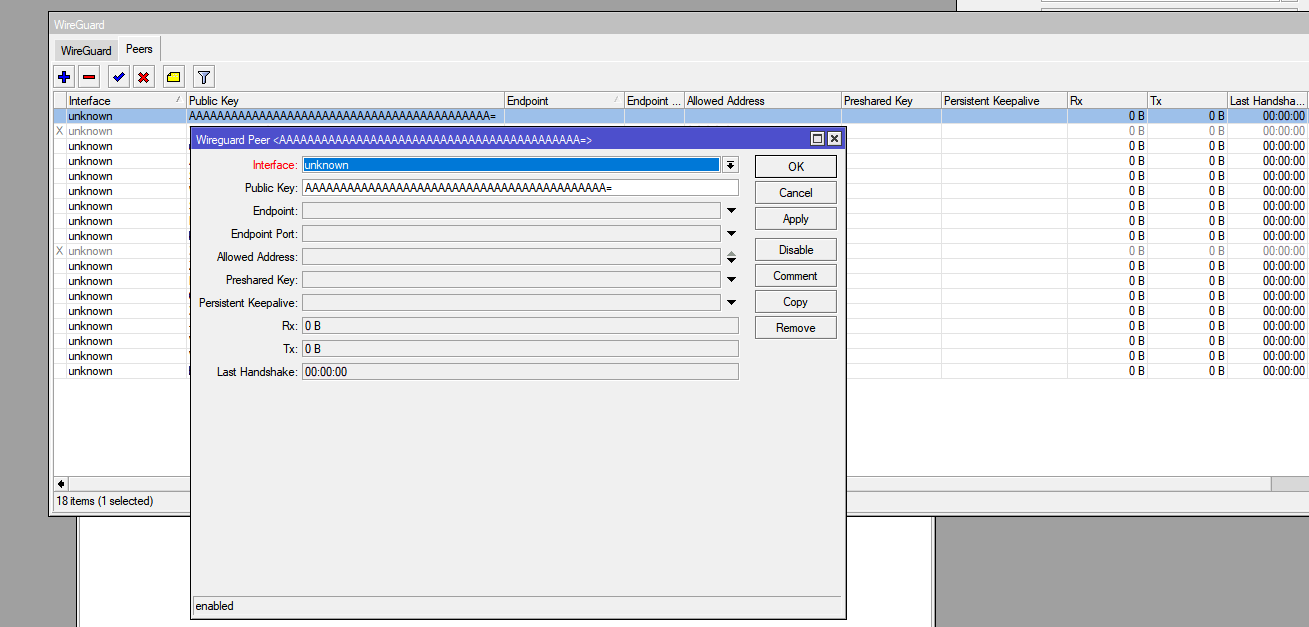This screenshot has height=627, width=1309.
Task: Open the Interface dropdown in the peer dialog
Action: [x=731, y=165]
